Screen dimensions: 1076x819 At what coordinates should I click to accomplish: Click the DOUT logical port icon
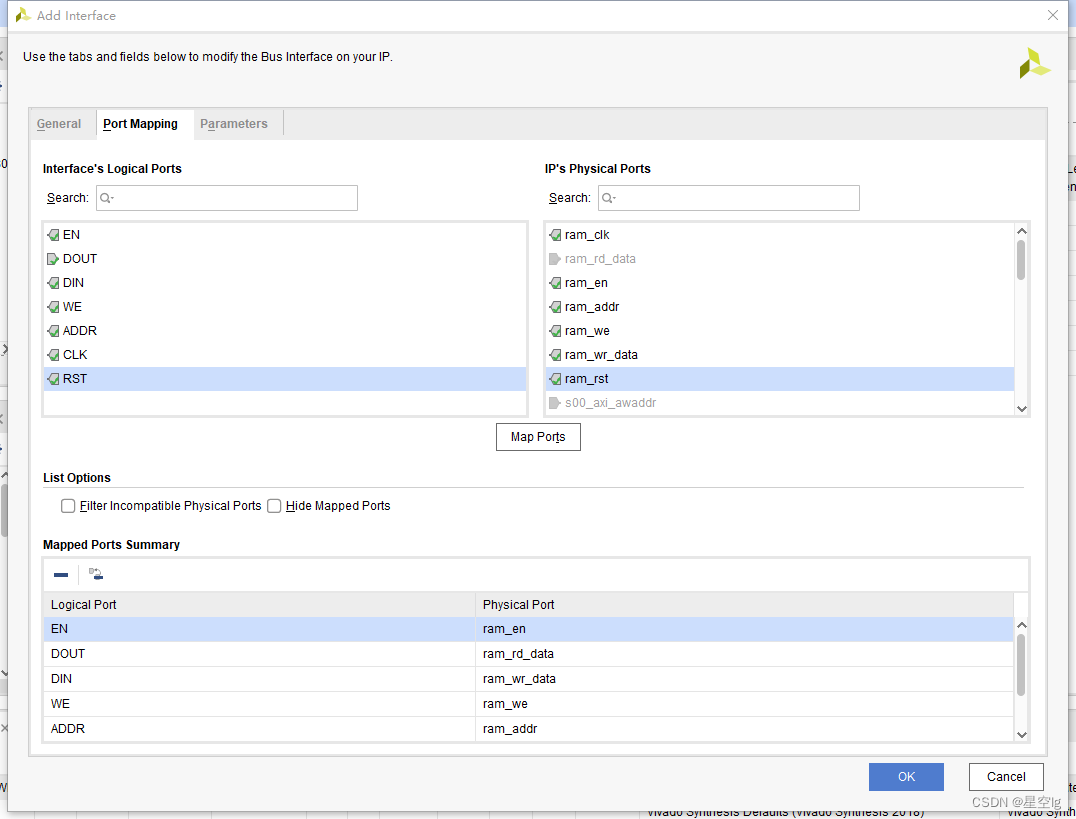click(53, 259)
